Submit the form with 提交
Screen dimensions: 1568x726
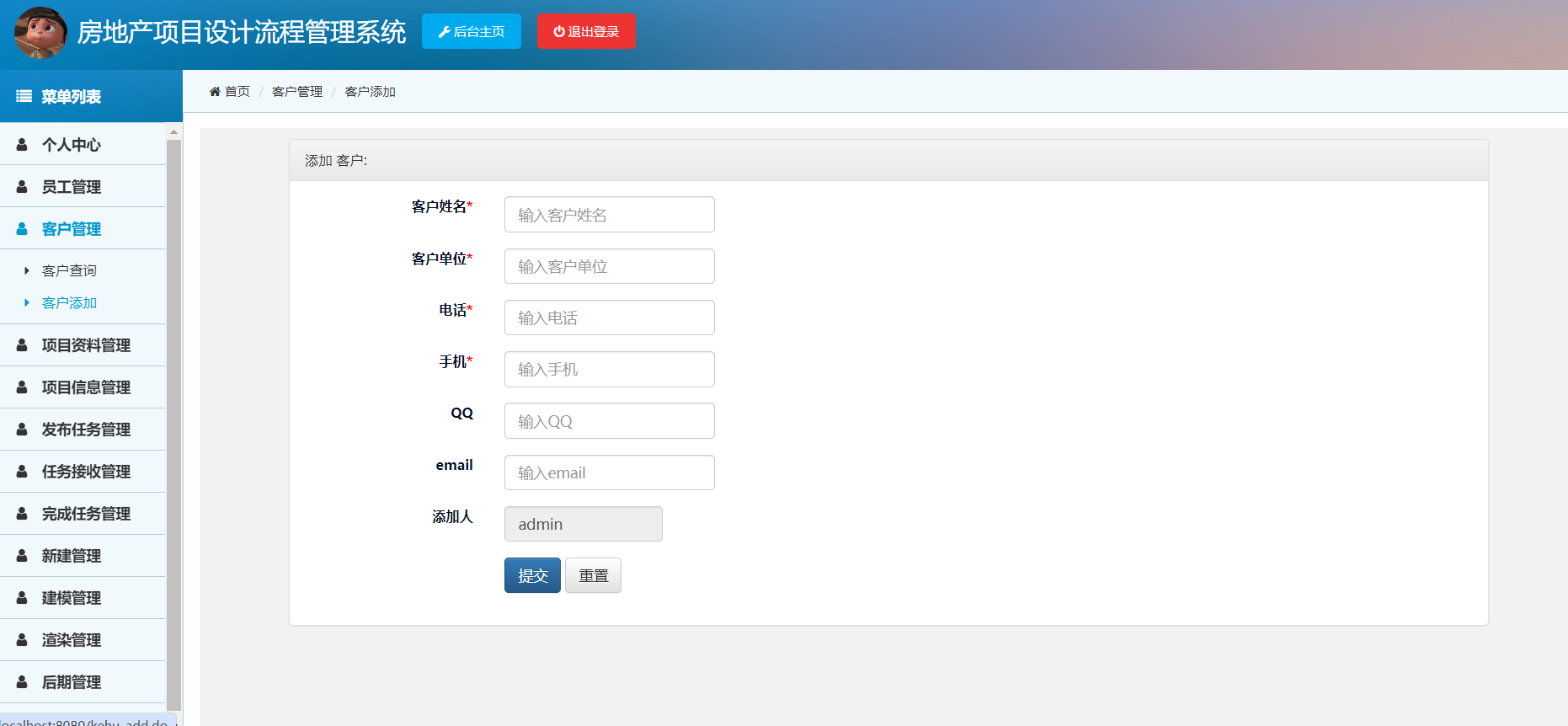pyautogui.click(x=532, y=575)
